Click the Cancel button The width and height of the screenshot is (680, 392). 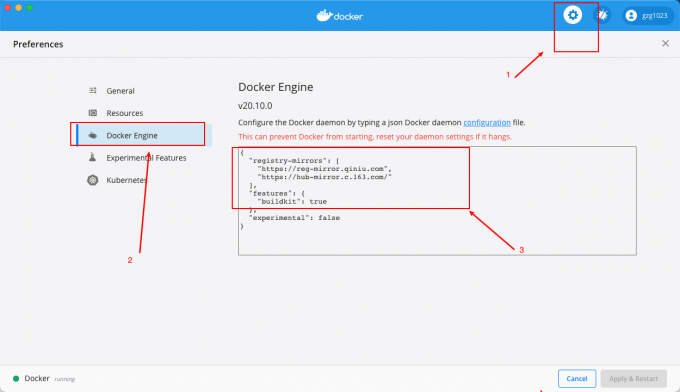(577, 379)
